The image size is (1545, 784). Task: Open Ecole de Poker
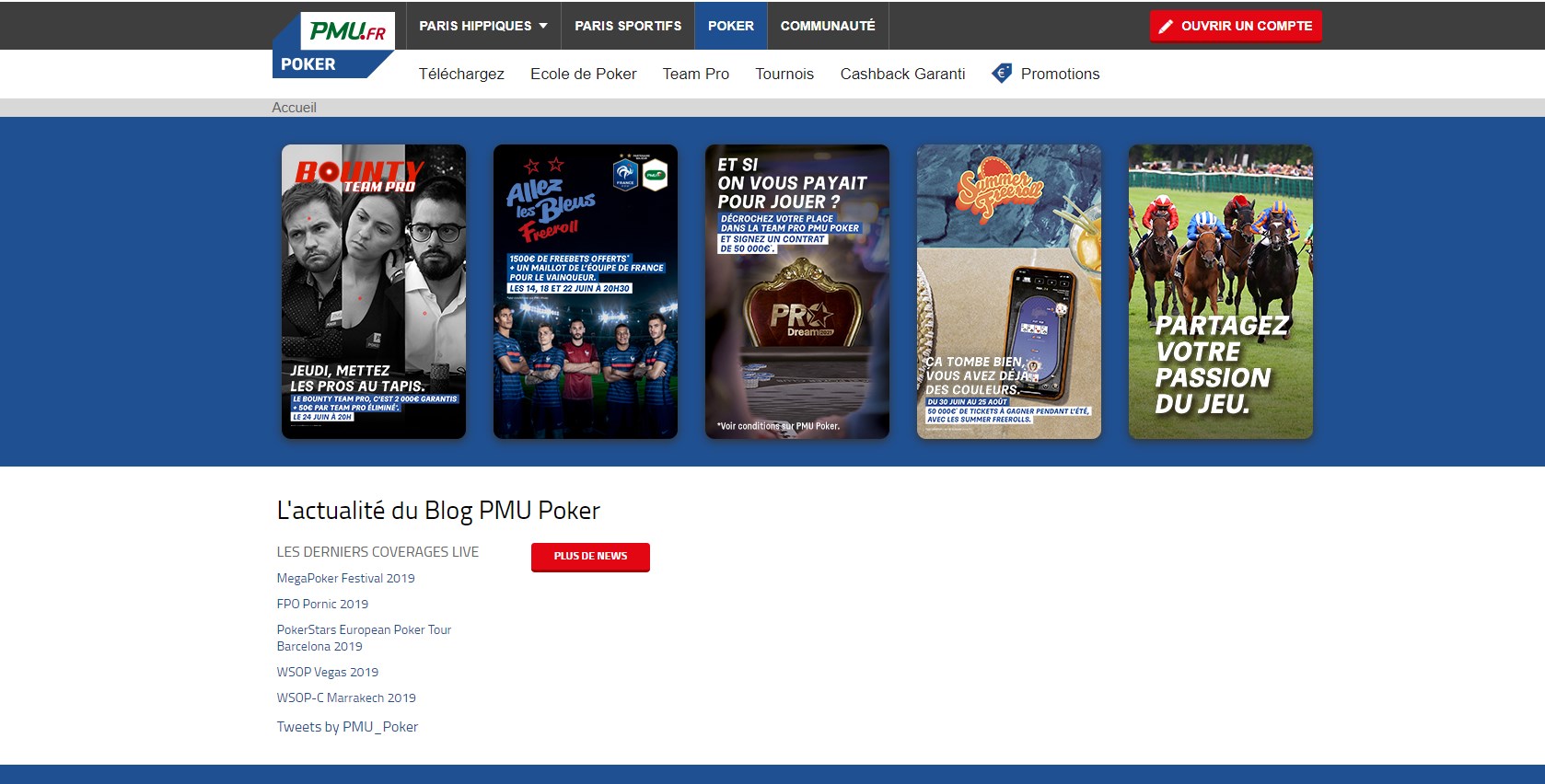[x=583, y=74]
